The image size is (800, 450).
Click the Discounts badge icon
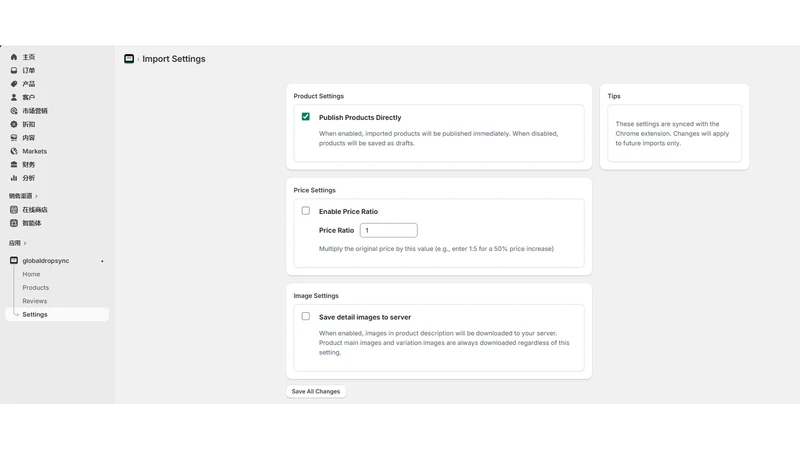point(14,124)
